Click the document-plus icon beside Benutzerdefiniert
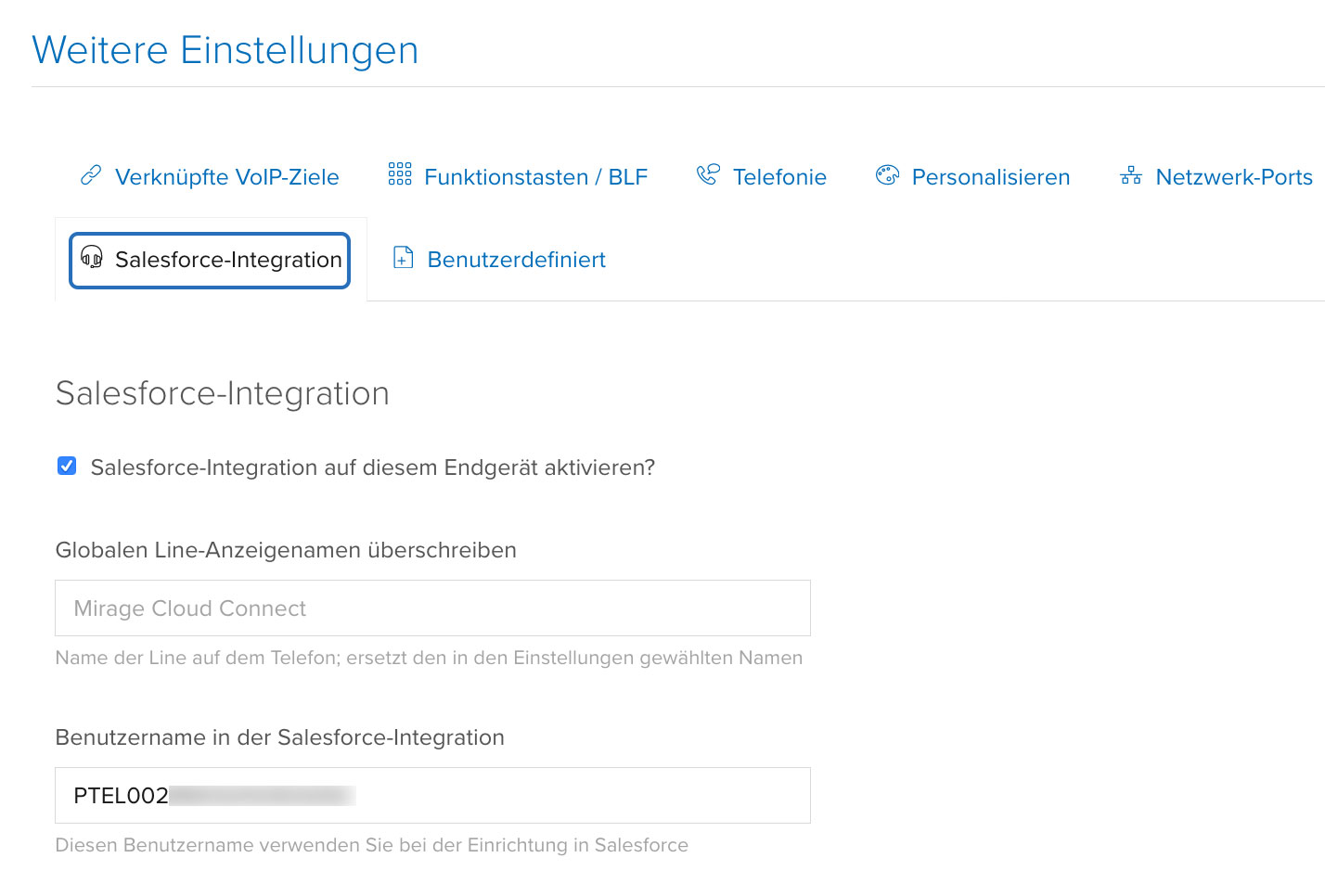Image resolution: width=1325 pixels, height=896 pixels. point(403,258)
